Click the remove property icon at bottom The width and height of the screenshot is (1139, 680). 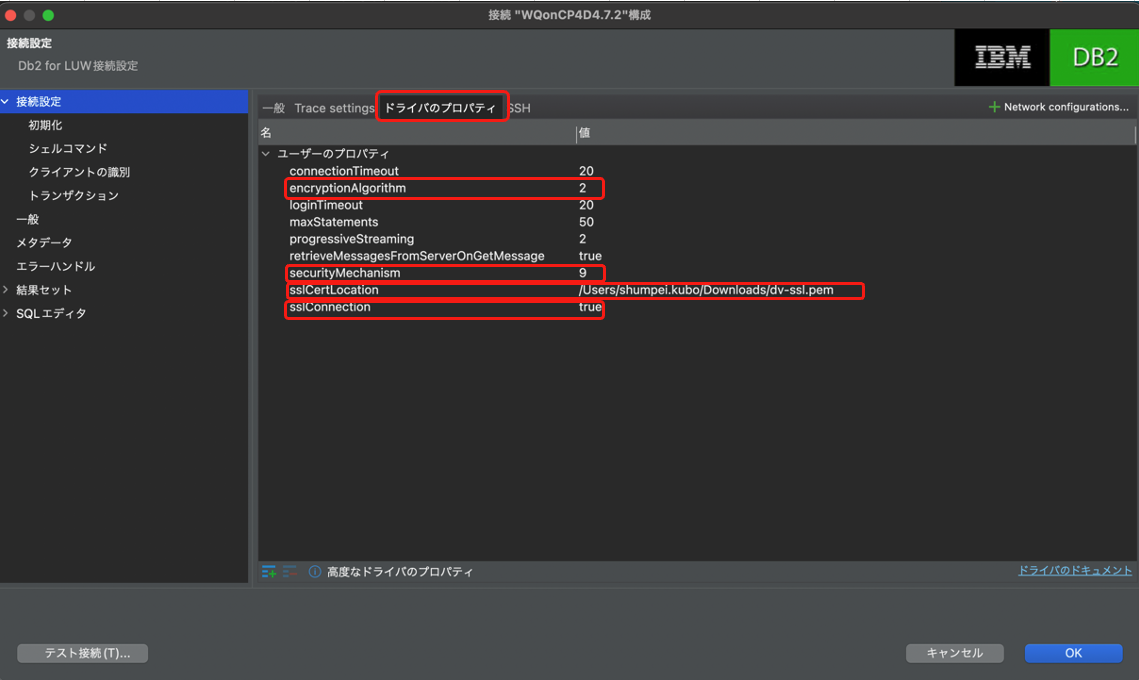coord(290,572)
